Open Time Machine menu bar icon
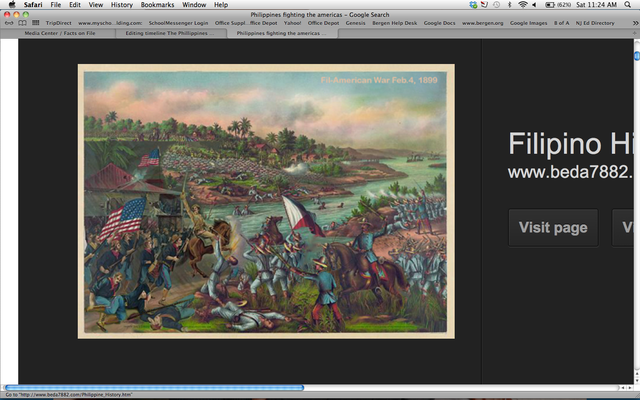 click(x=496, y=5)
